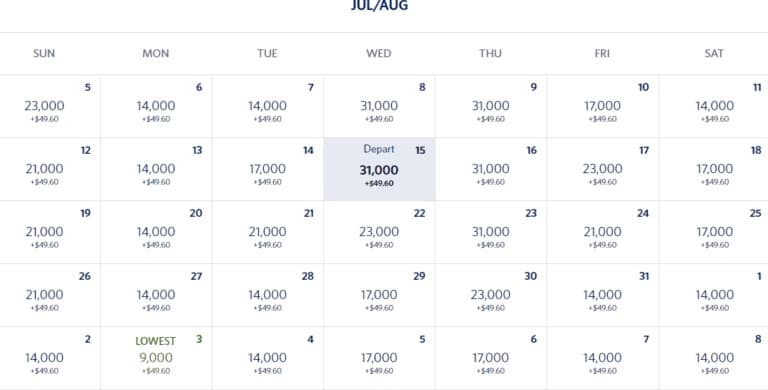The height and width of the screenshot is (390, 768).
Task: Pick Monday July 20 fare 14,000
Action: (x=156, y=232)
